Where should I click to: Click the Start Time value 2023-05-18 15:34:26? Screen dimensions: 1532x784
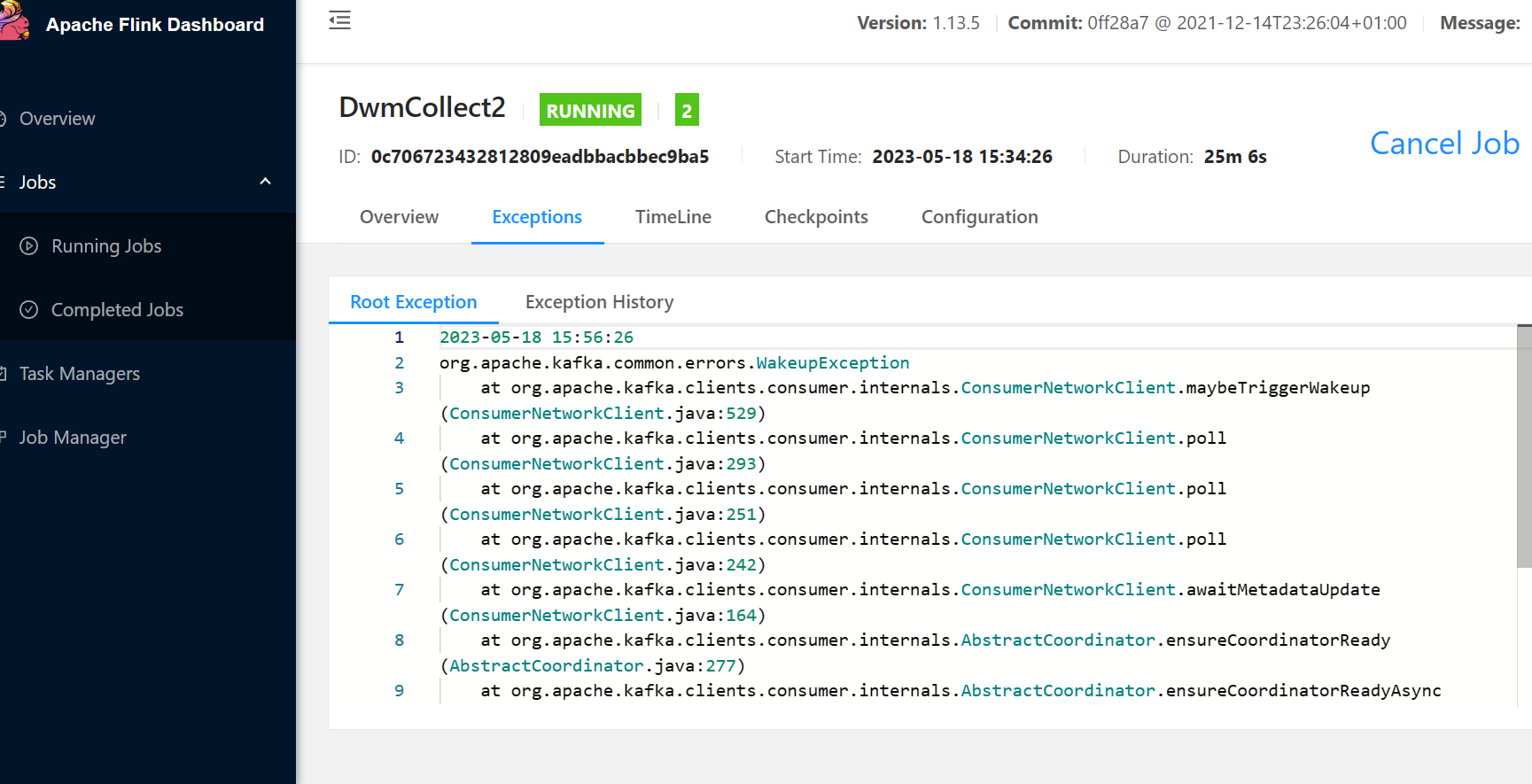tap(962, 157)
